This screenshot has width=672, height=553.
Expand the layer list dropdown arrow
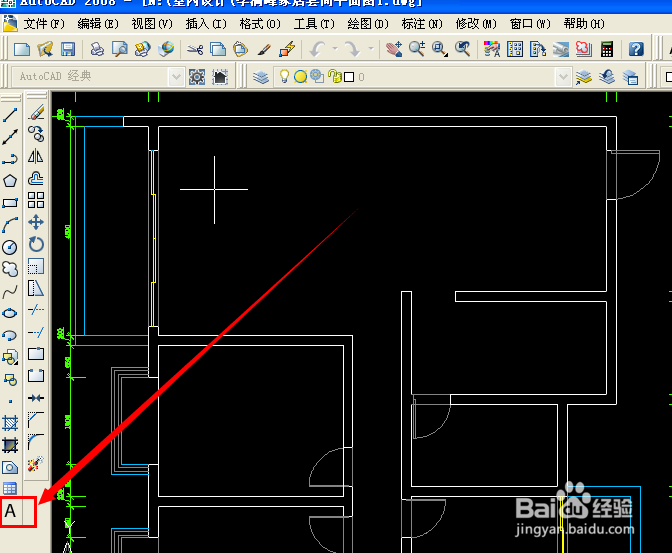563,77
